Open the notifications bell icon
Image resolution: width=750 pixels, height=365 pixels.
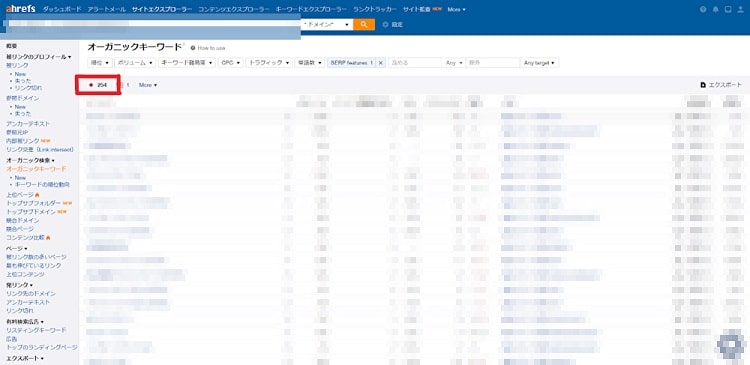pyautogui.click(x=716, y=9)
